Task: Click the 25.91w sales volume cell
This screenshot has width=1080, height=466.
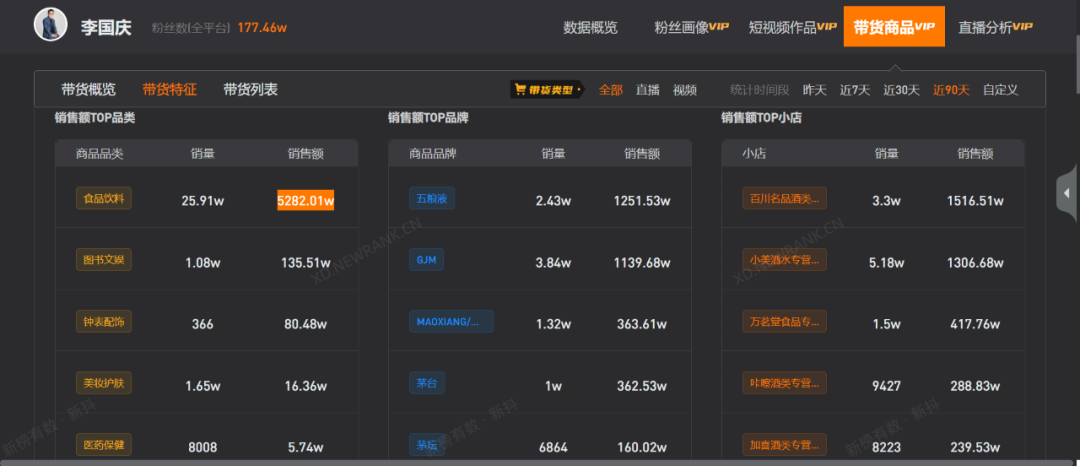Action: click(x=202, y=201)
